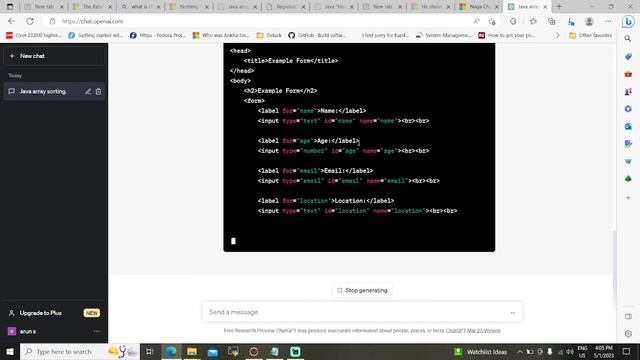This screenshot has height=360, width=640.
Task: Open the arun s account options menu
Action: click(97, 331)
